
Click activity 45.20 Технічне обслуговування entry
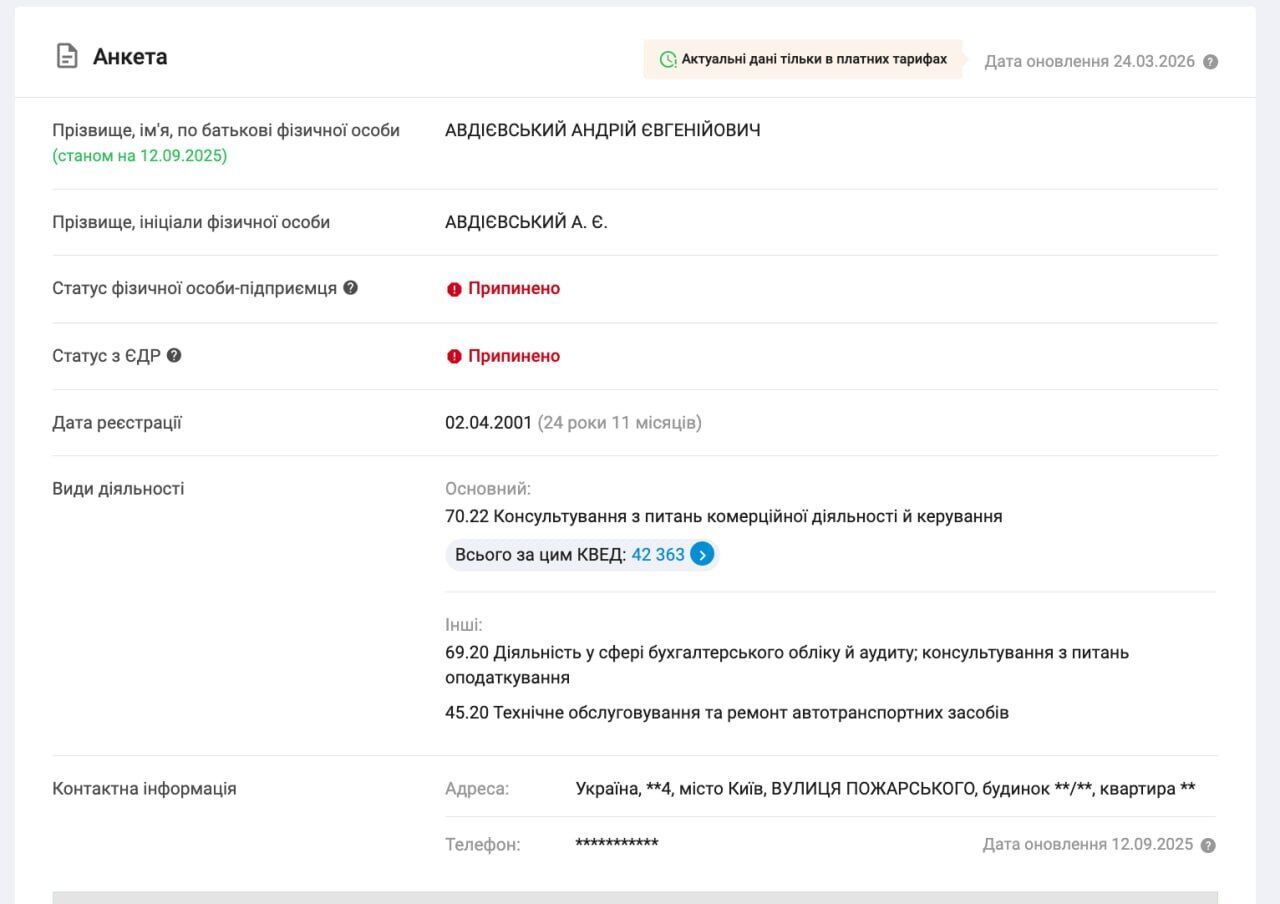tap(726, 713)
